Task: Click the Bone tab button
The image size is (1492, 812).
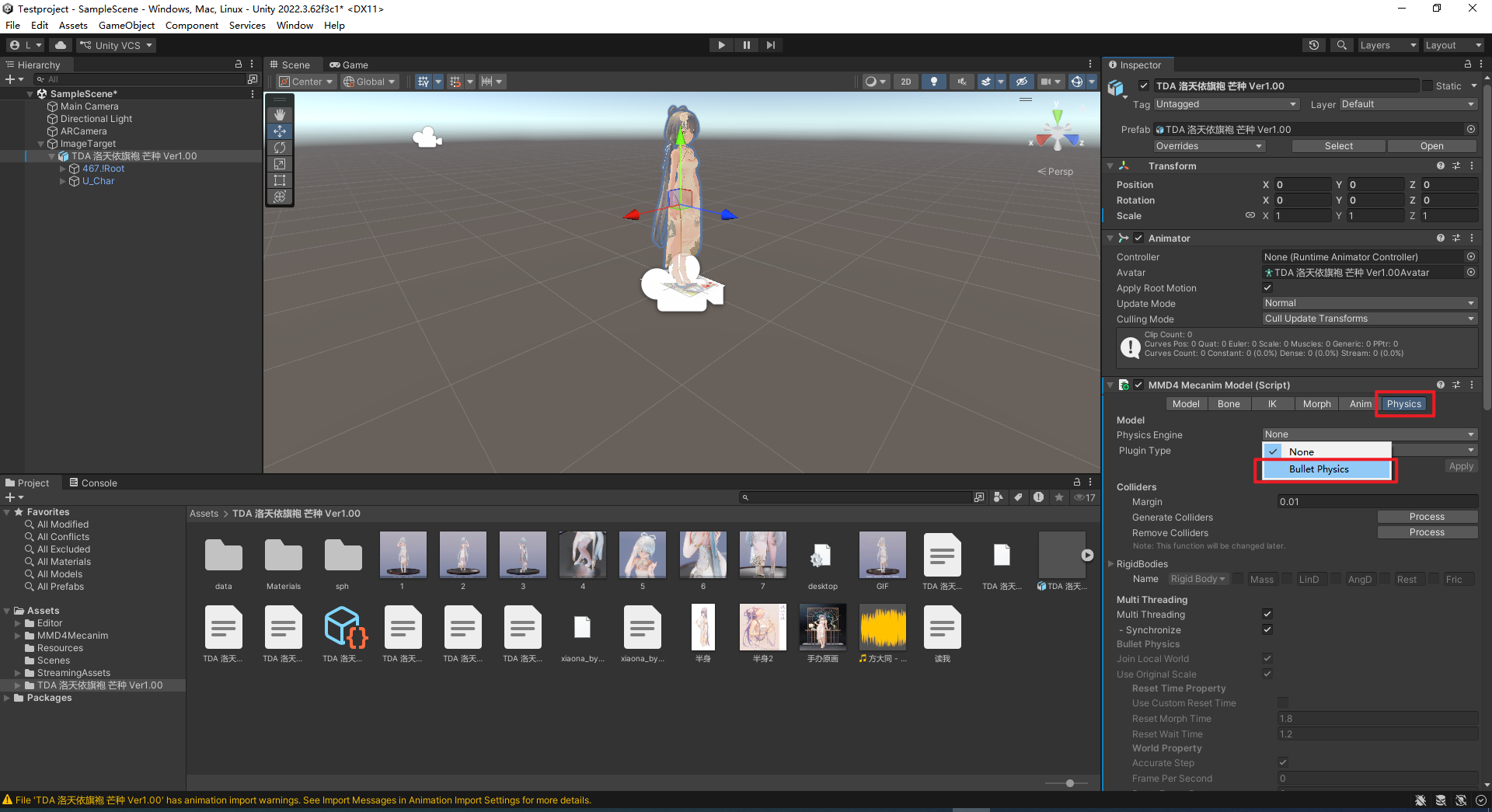Action: point(1229,404)
